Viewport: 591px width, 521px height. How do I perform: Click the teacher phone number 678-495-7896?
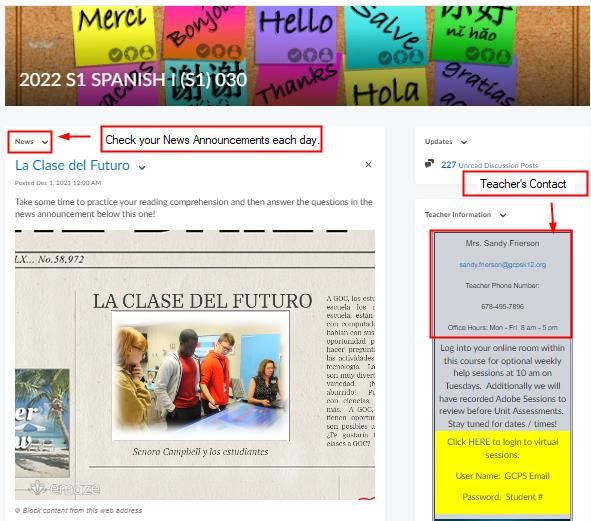502,306
